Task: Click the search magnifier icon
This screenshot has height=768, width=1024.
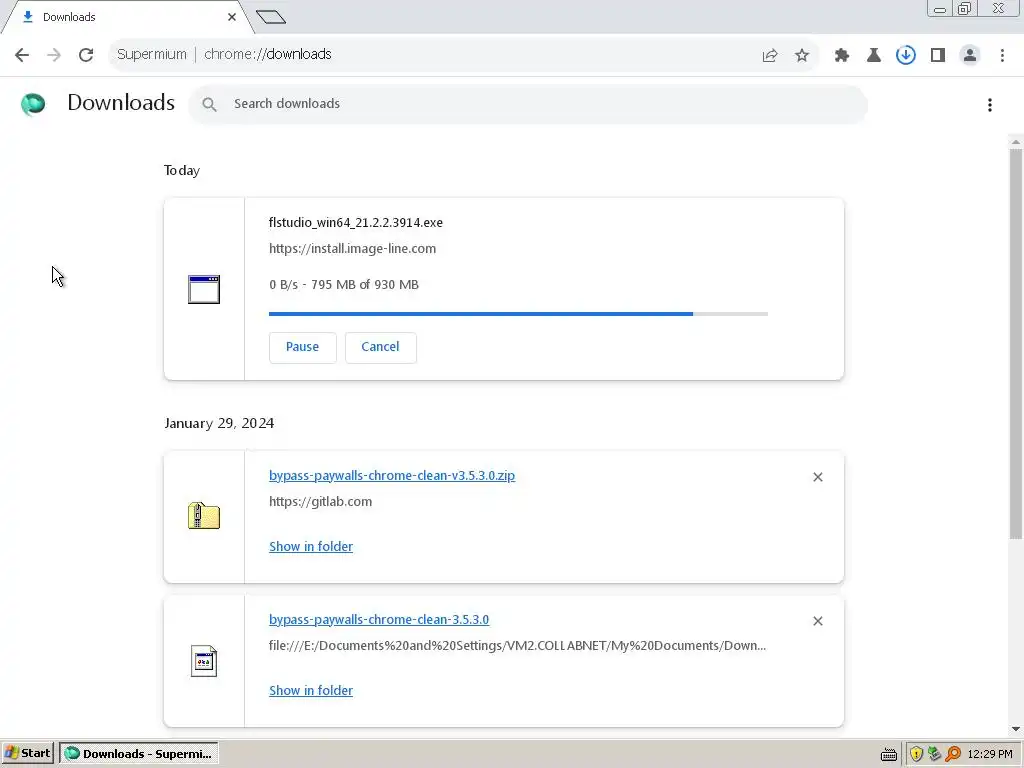Action: 209,104
